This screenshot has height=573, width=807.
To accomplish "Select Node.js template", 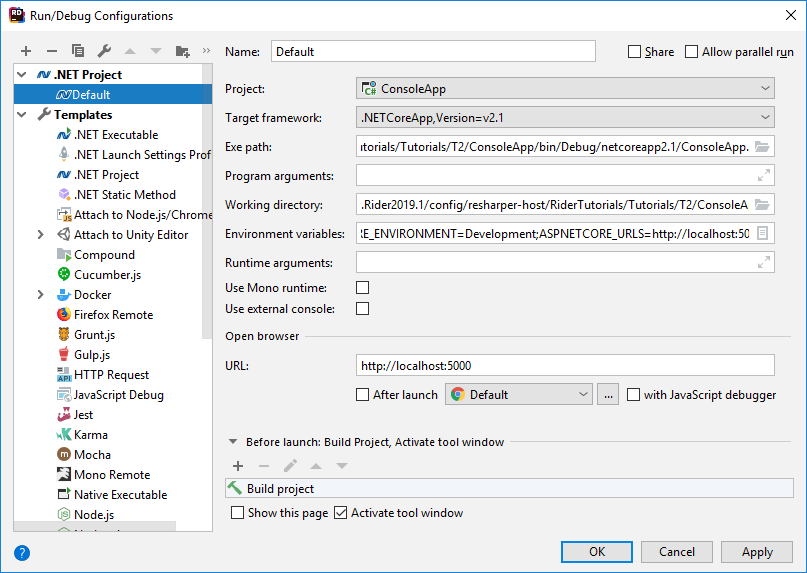I will (85, 515).
